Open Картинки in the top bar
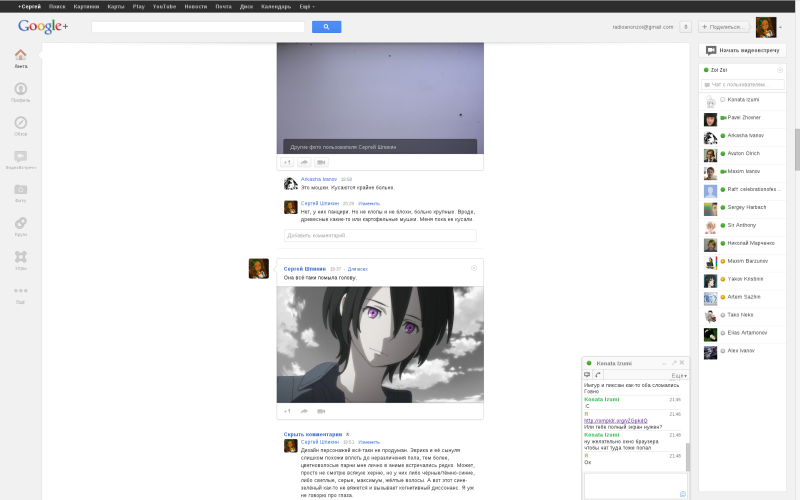 [86, 7]
